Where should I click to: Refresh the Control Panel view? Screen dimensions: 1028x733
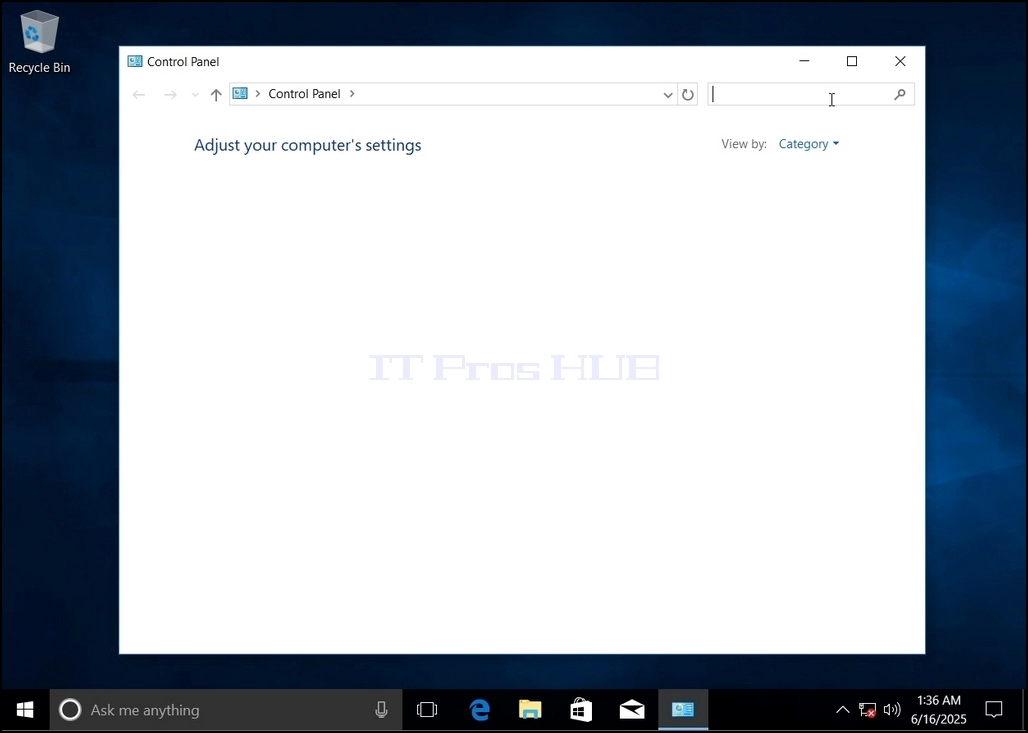tap(687, 94)
